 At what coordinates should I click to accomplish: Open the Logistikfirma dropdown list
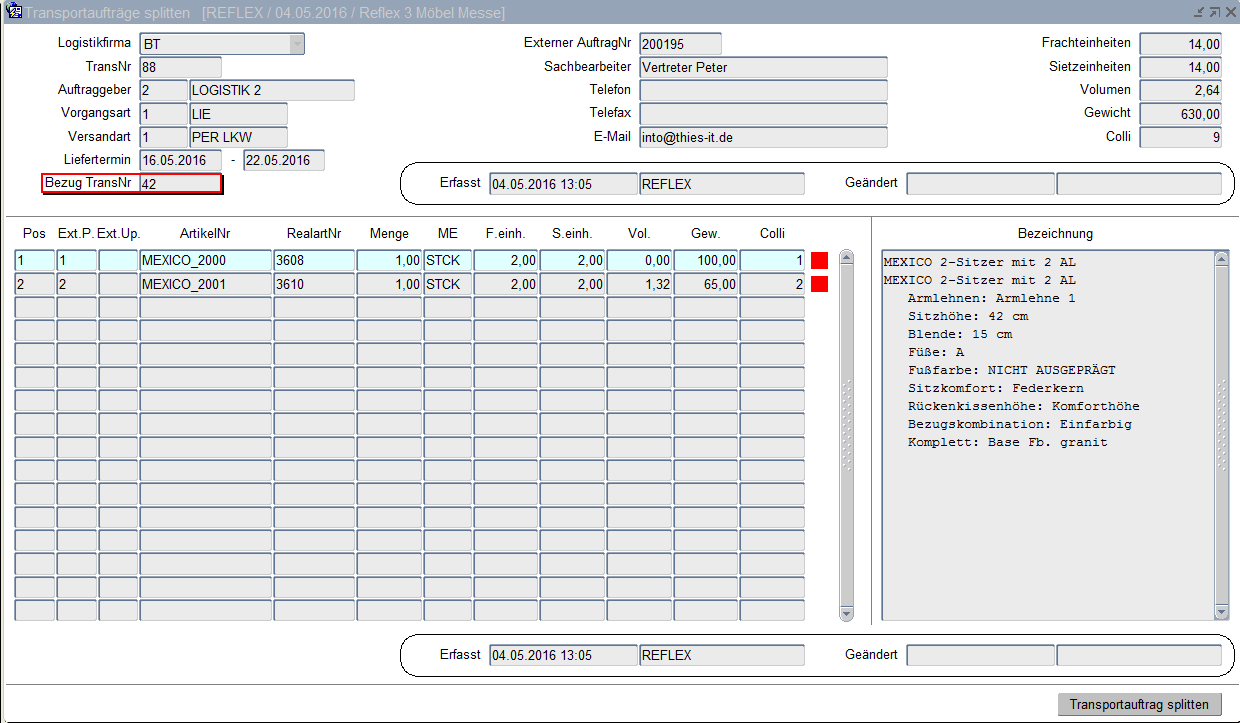point(296,44)
